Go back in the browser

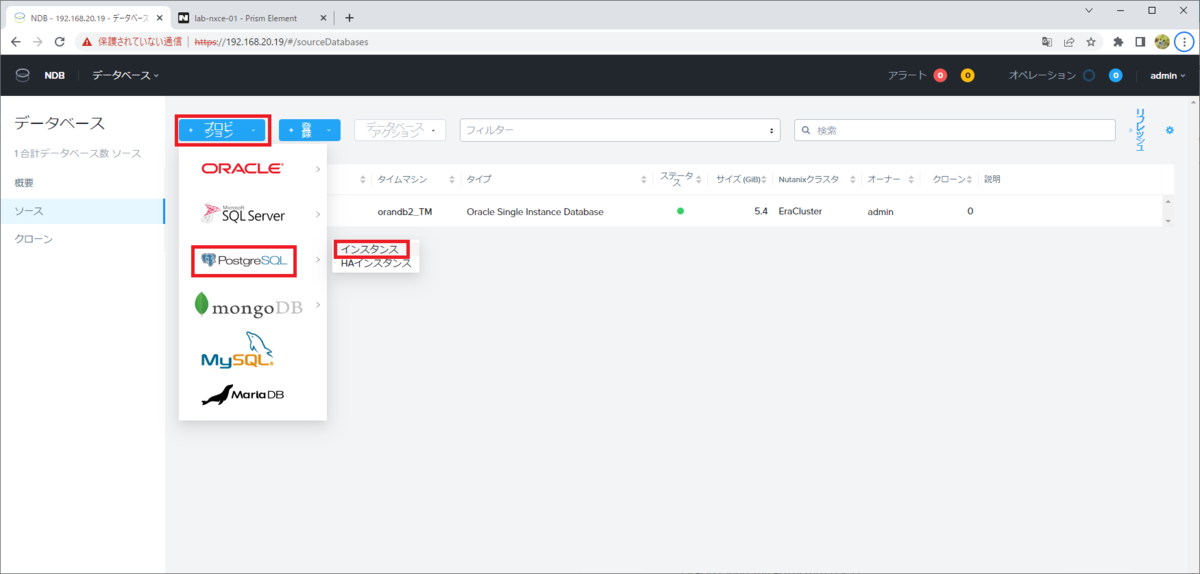coord(15,42)
